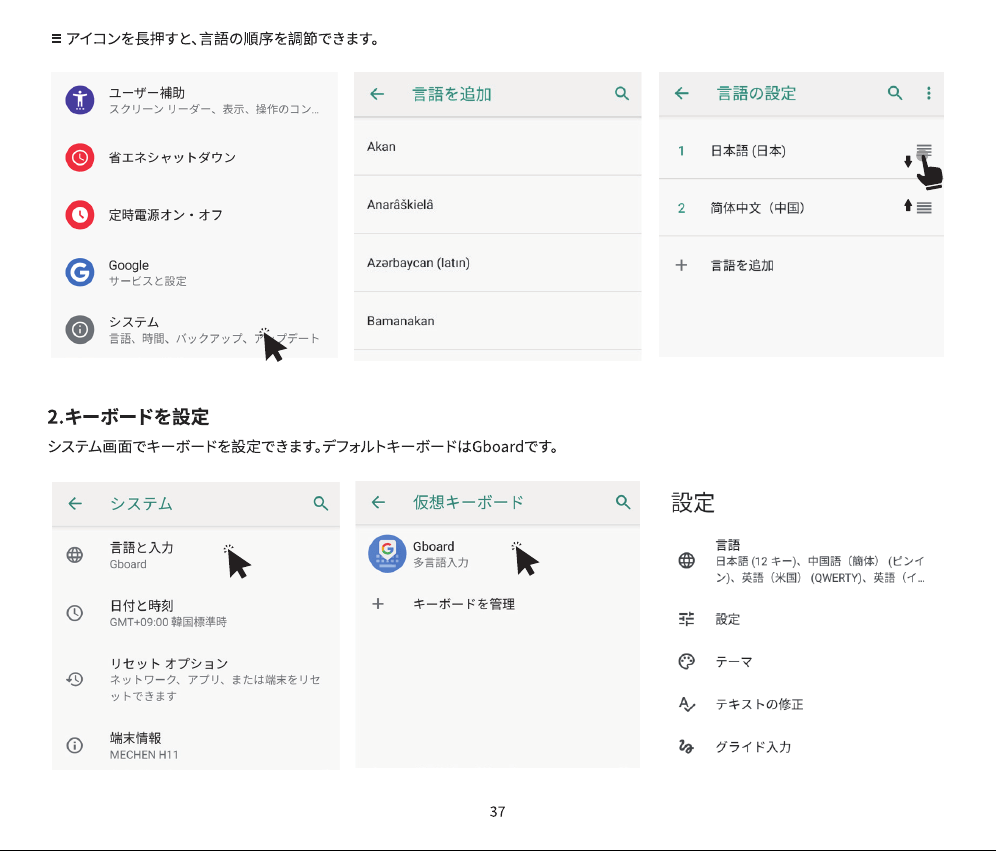The image size is (996, 851).
Task: Open 端末情報 MECHEN H11 entry
Action: [196, 746]
